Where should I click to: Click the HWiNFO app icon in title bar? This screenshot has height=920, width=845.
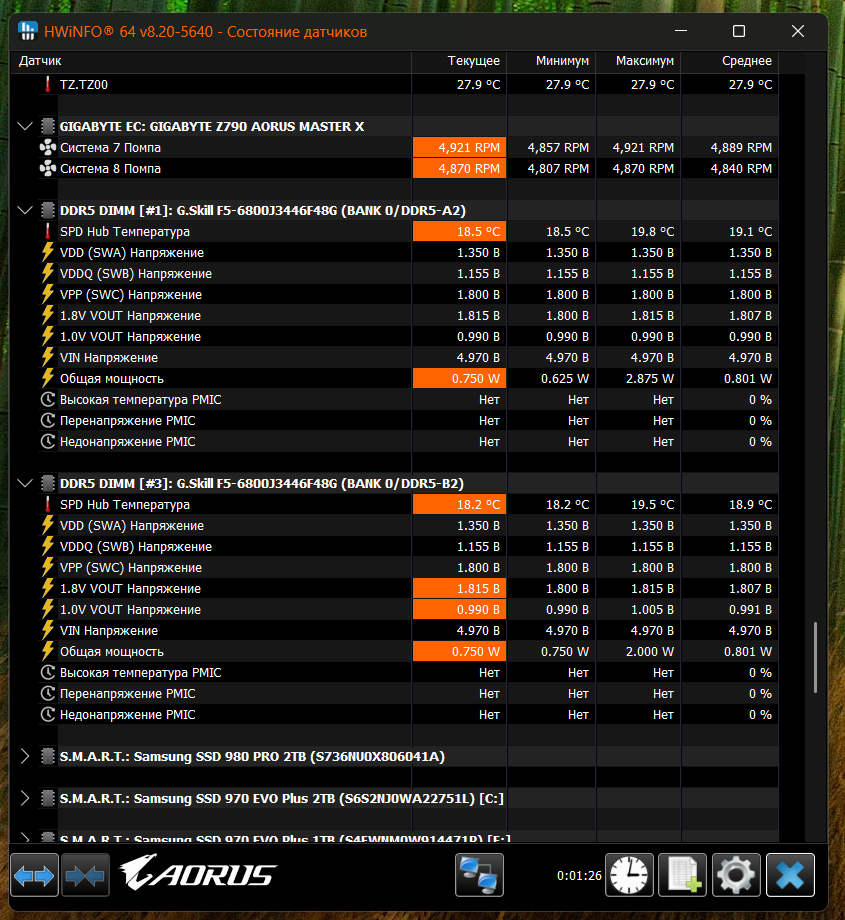(28, 31)
